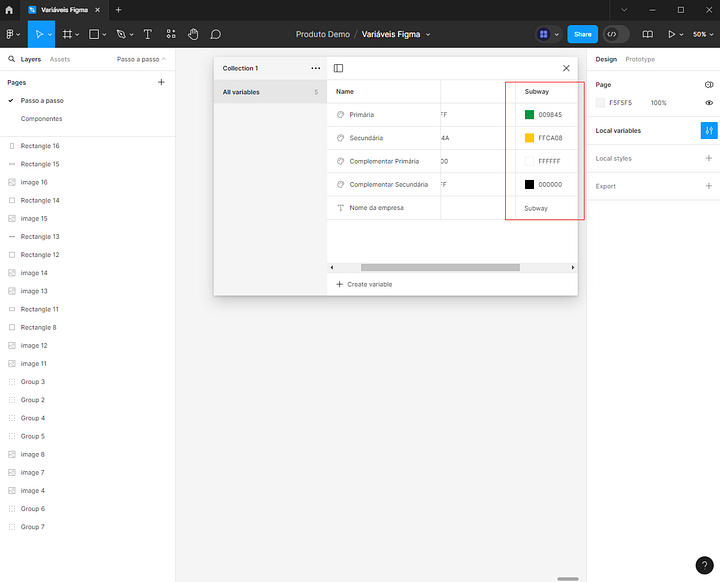Select the Text tool
This screenshot has width=720, height=582.
147,34
